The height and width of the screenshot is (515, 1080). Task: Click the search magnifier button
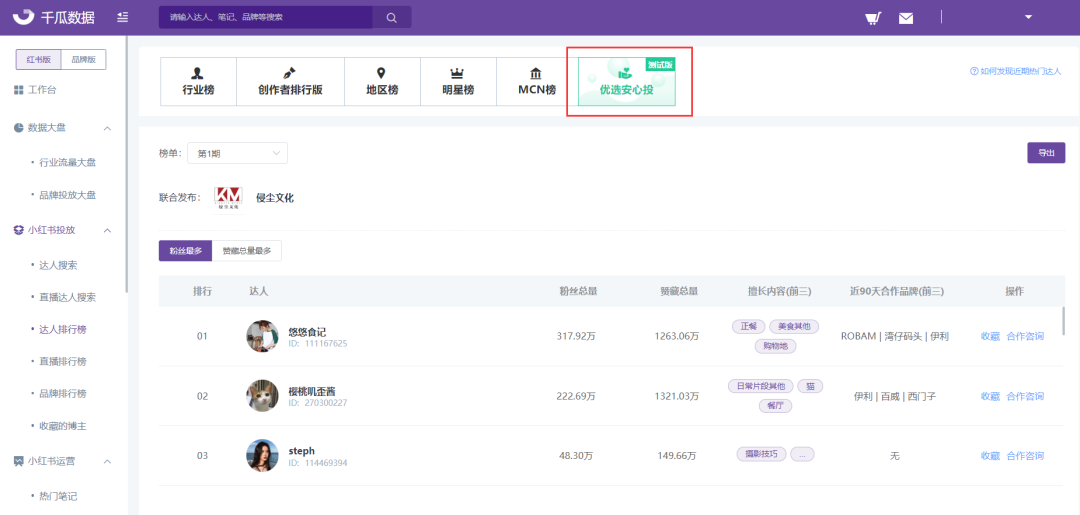click(x=392, y=17)
